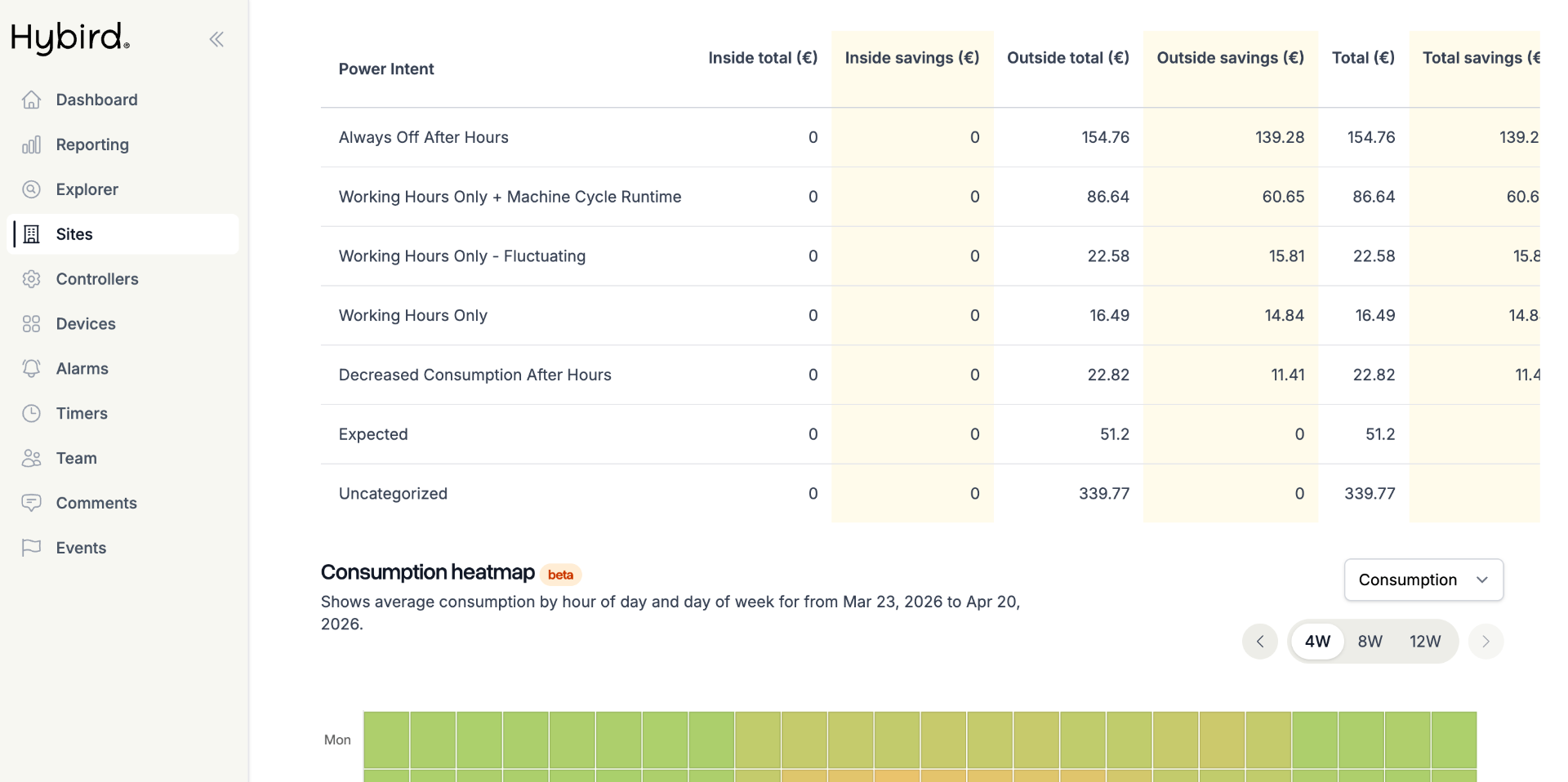Click the Dashboard home icon
This screenshot has width=1568, height=782.
(x=31, y=100)
